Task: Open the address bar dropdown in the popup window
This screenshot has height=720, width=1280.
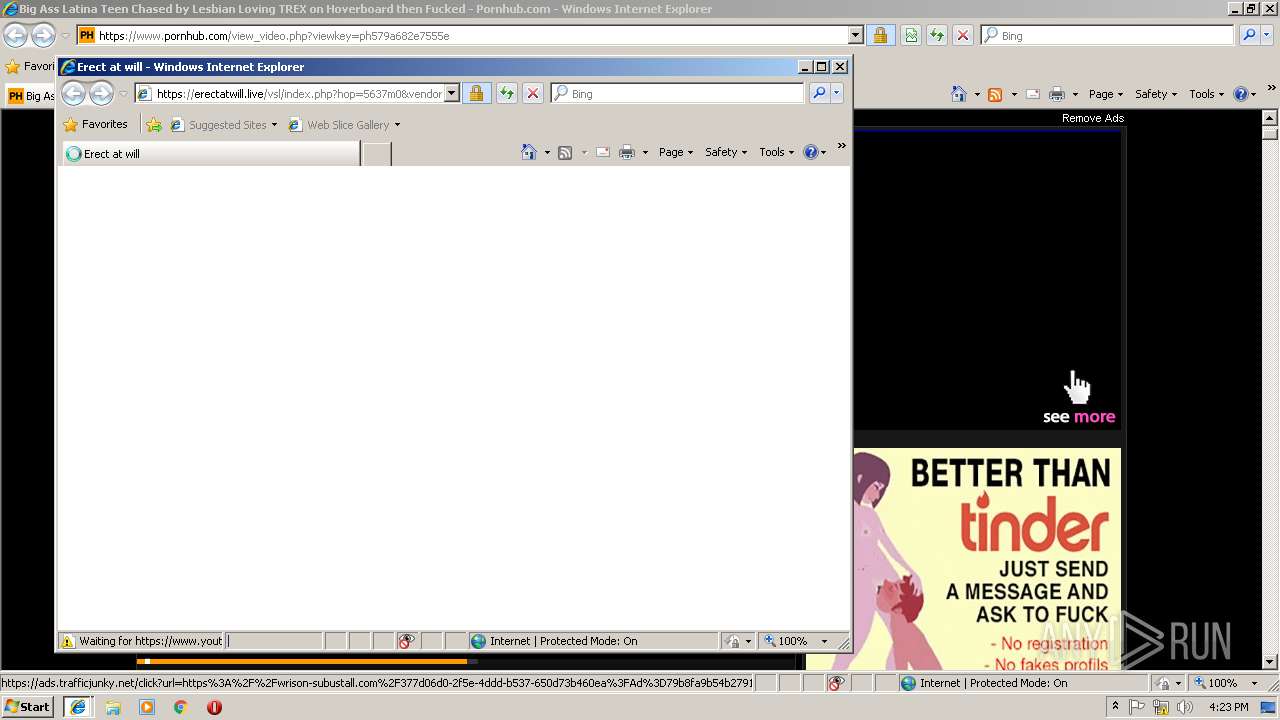Action: point(451,93)
